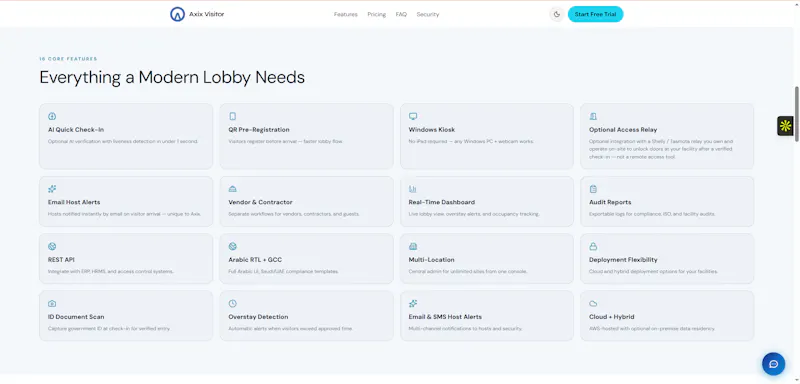800x384 pixels.
Task: Click the Windows Kiosk monitor icon
Action: pyautogui.click(x=413, y=116)
